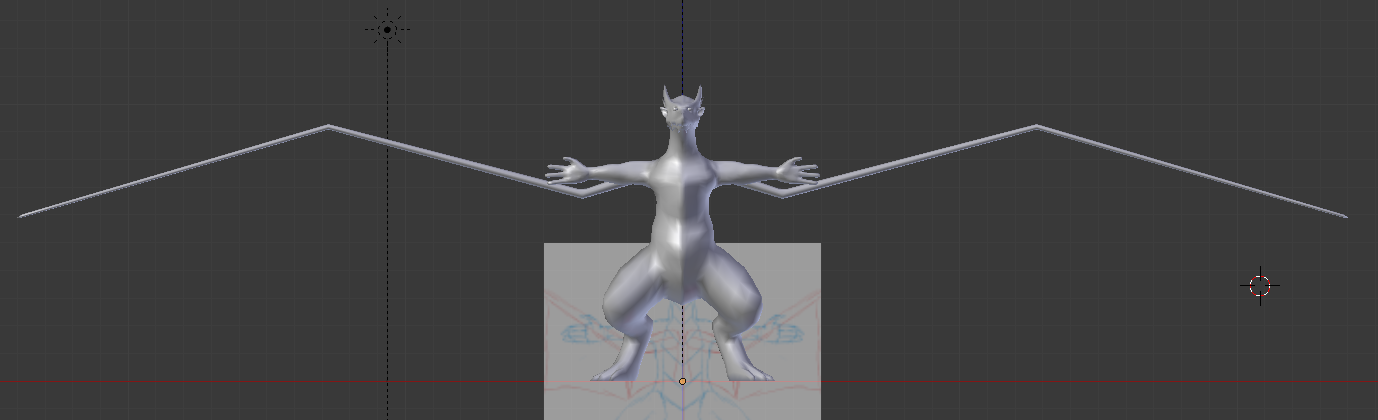The image size is (1378, 420).
Task: Click the hand on the right side
Action: (x=799, y=170)
